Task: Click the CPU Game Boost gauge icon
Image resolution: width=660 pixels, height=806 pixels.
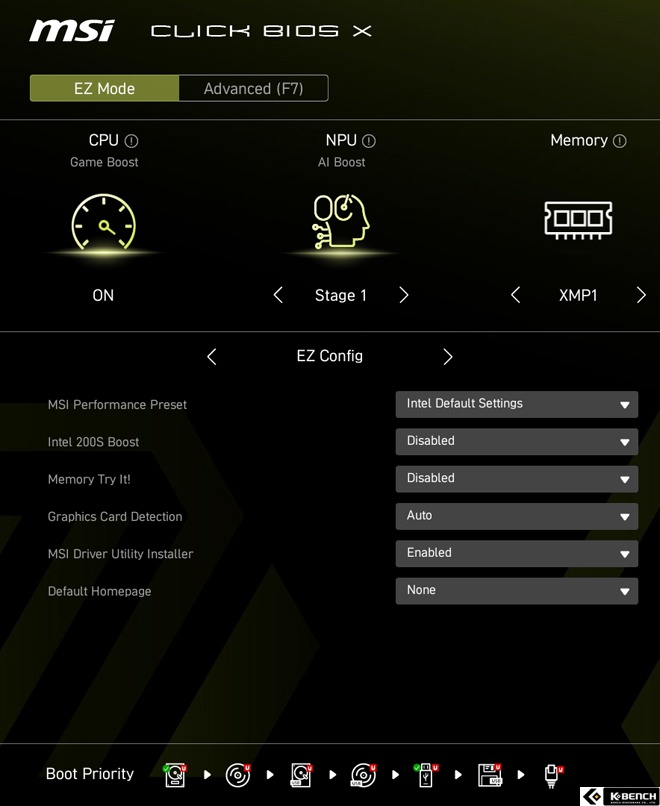Action: 103,222
